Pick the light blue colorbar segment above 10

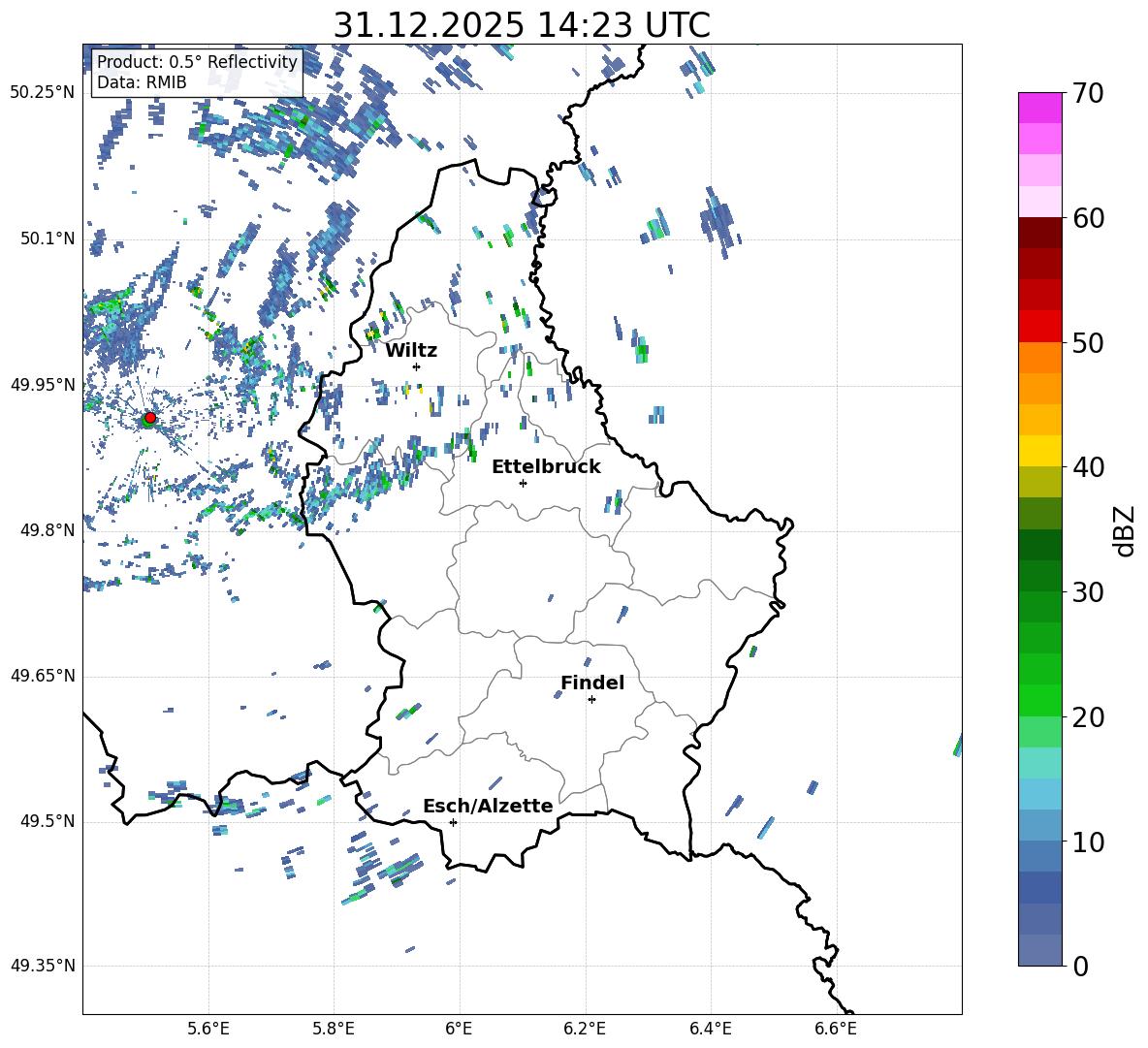[1040, 826]
